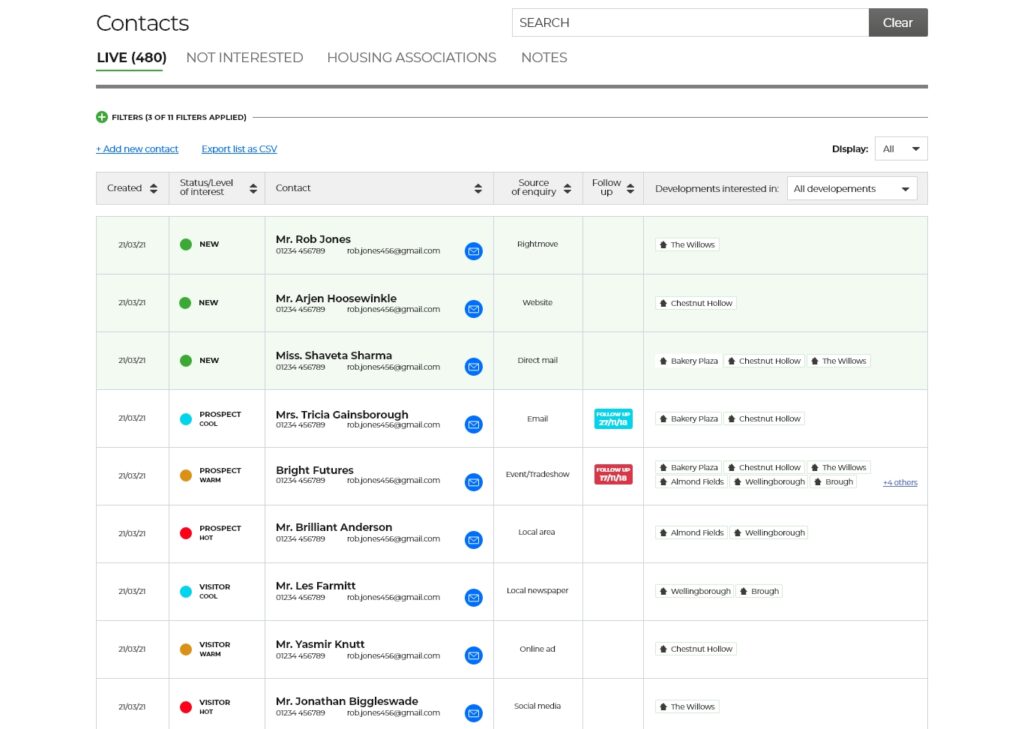Click email icon for Mr. Rob Jones
This screenshot has width=1024, height=729.
(473, 251)
